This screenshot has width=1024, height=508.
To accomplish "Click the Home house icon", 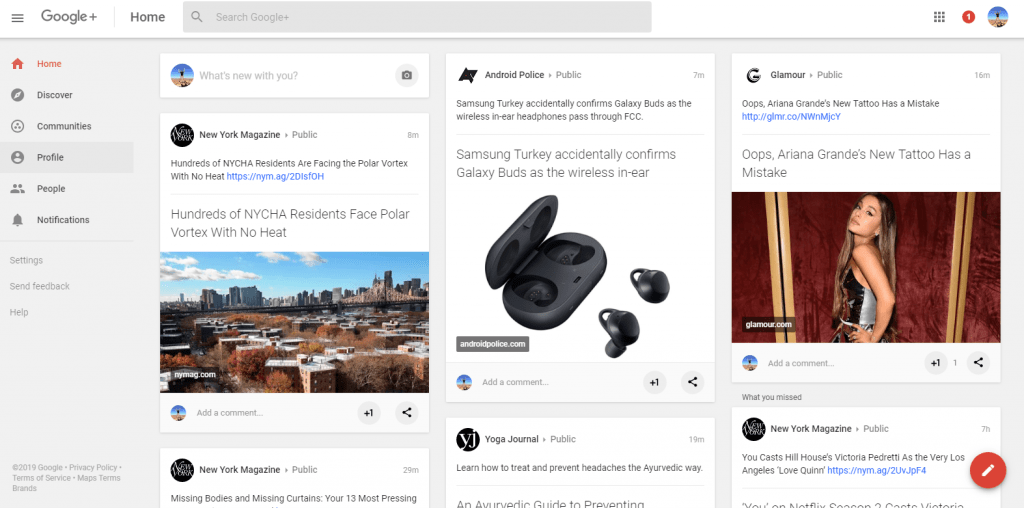I will pos(18,64).
